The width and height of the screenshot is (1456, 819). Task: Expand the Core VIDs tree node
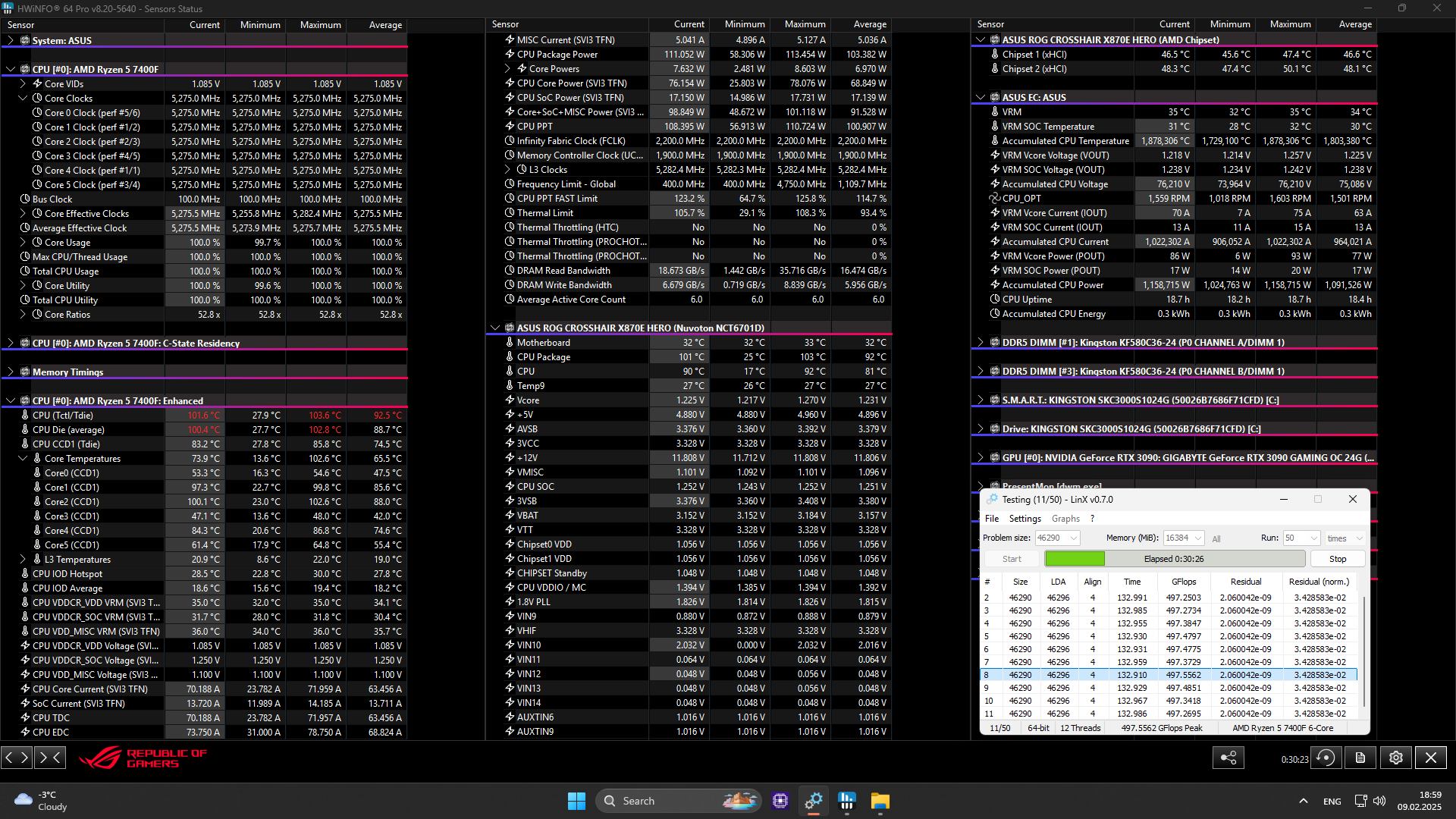(23, 84)
